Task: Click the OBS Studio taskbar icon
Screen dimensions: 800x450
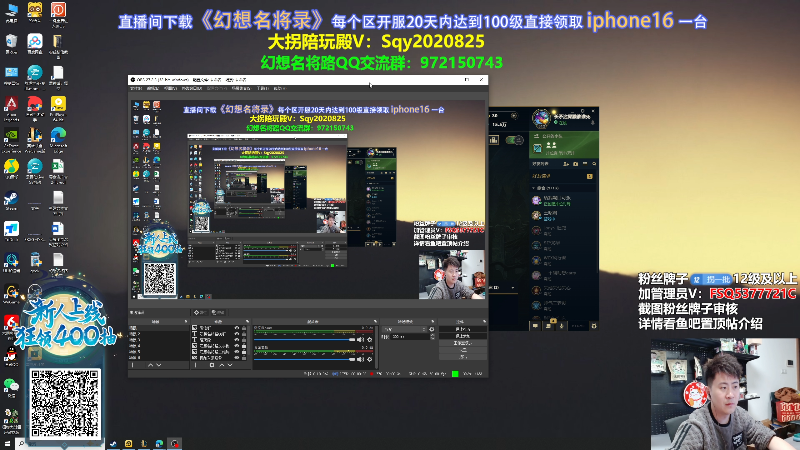Action: (x=174, y=444)
